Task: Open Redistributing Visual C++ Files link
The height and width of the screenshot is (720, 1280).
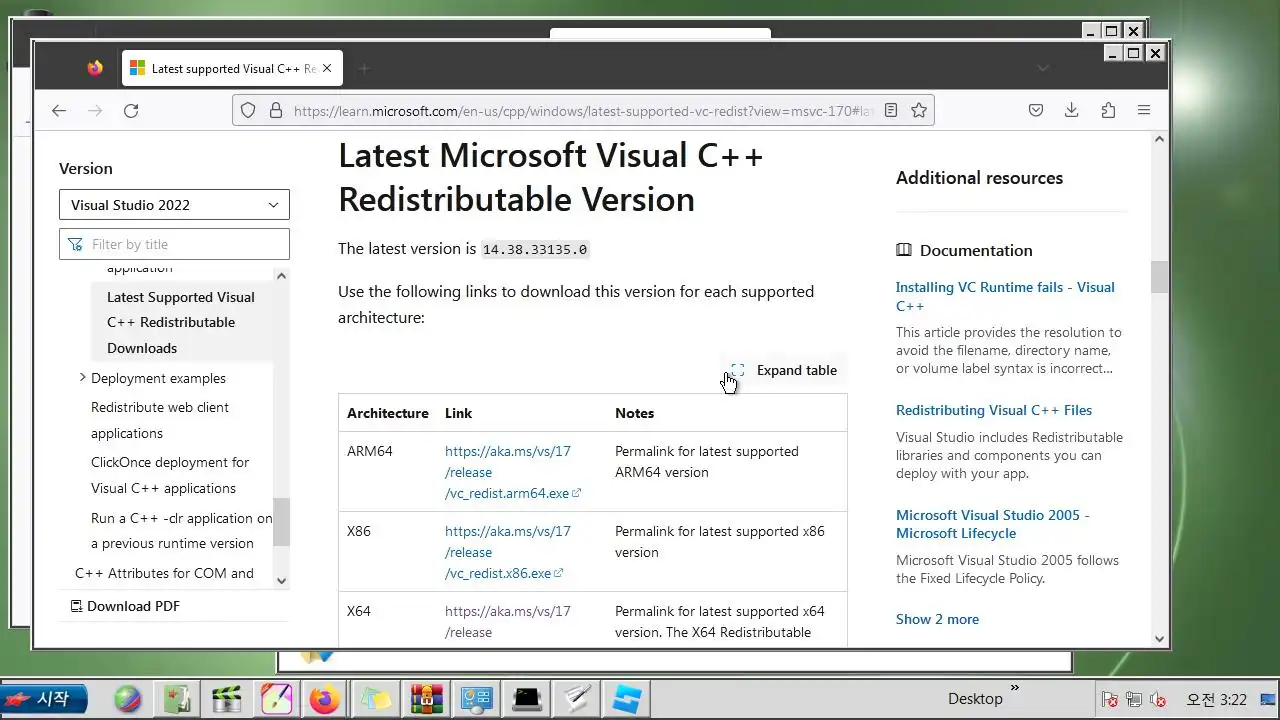Action: point(994,410)
